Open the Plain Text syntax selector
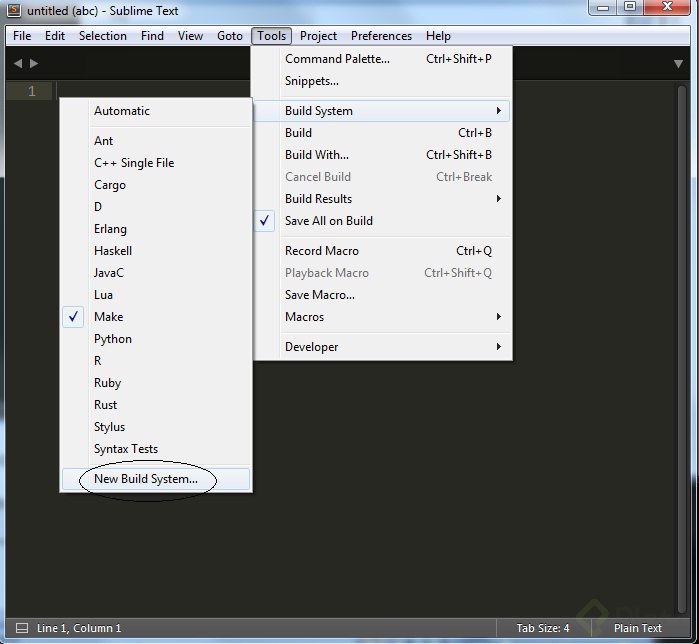 pyautogui.click(x=637, y=628)
